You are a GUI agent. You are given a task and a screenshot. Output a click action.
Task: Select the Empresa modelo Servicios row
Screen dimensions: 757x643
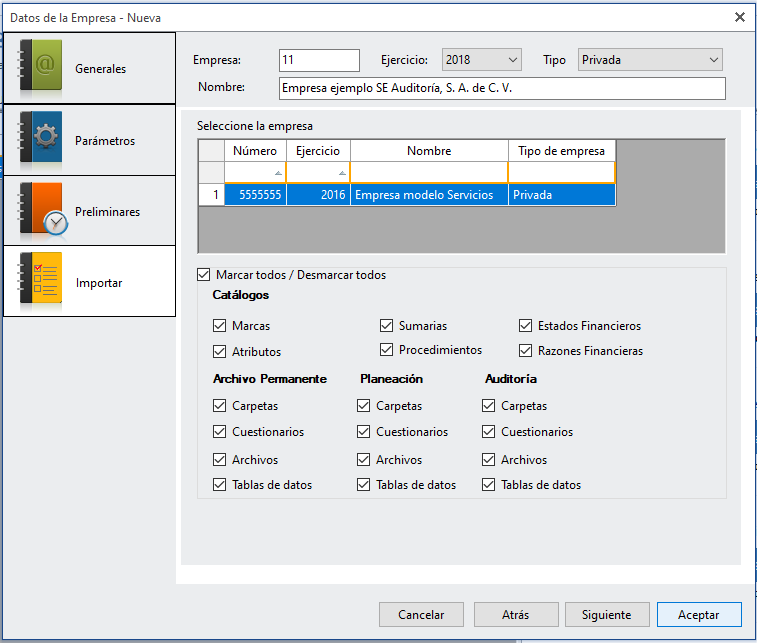pyautogui.click(x=423, y=195)
